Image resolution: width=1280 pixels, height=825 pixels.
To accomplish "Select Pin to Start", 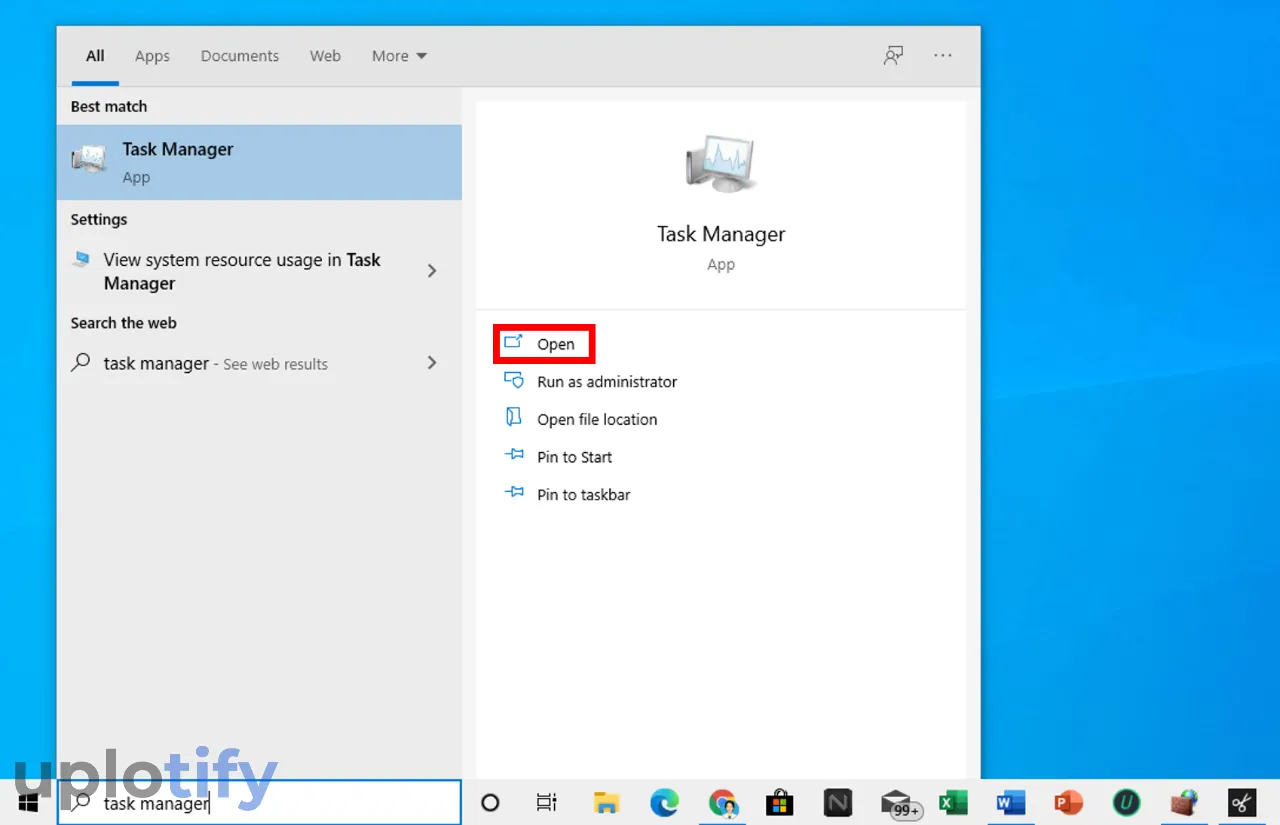I will pos(574,457).
